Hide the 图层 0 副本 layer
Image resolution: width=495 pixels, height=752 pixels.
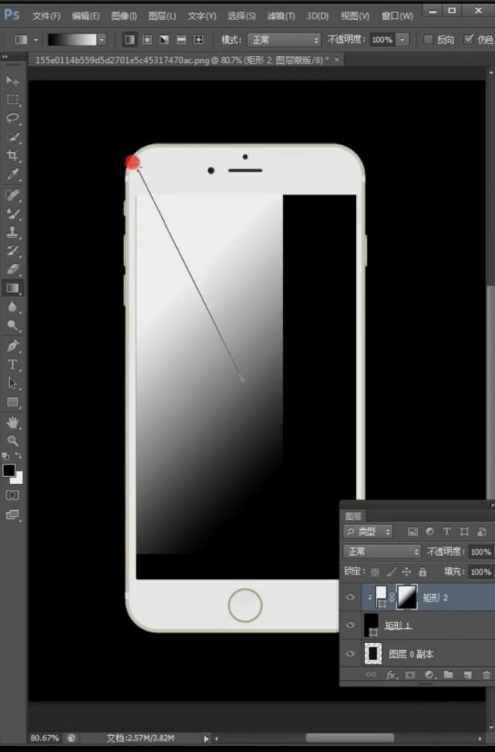[x=351, y=654]
